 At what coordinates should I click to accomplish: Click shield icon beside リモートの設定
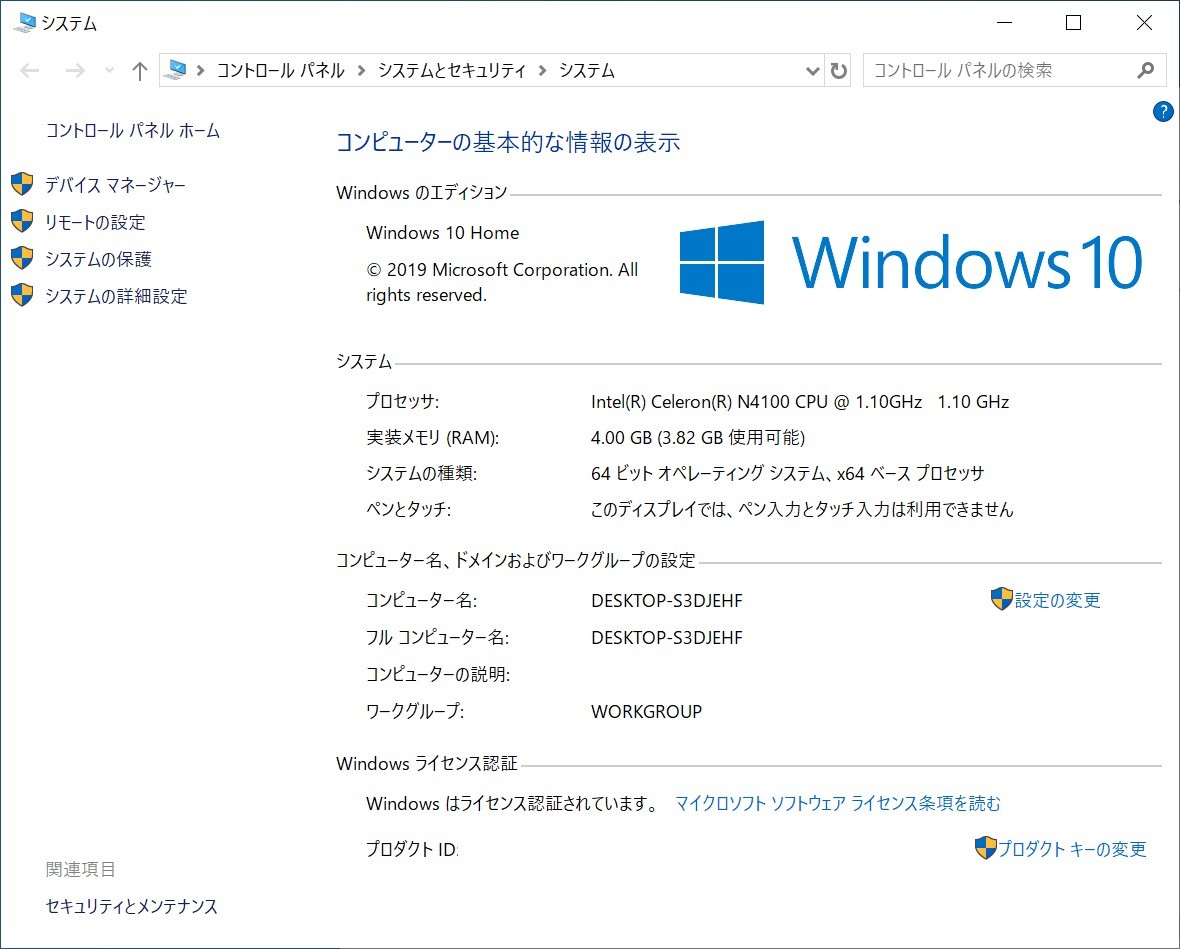click(x=23, y=221)
